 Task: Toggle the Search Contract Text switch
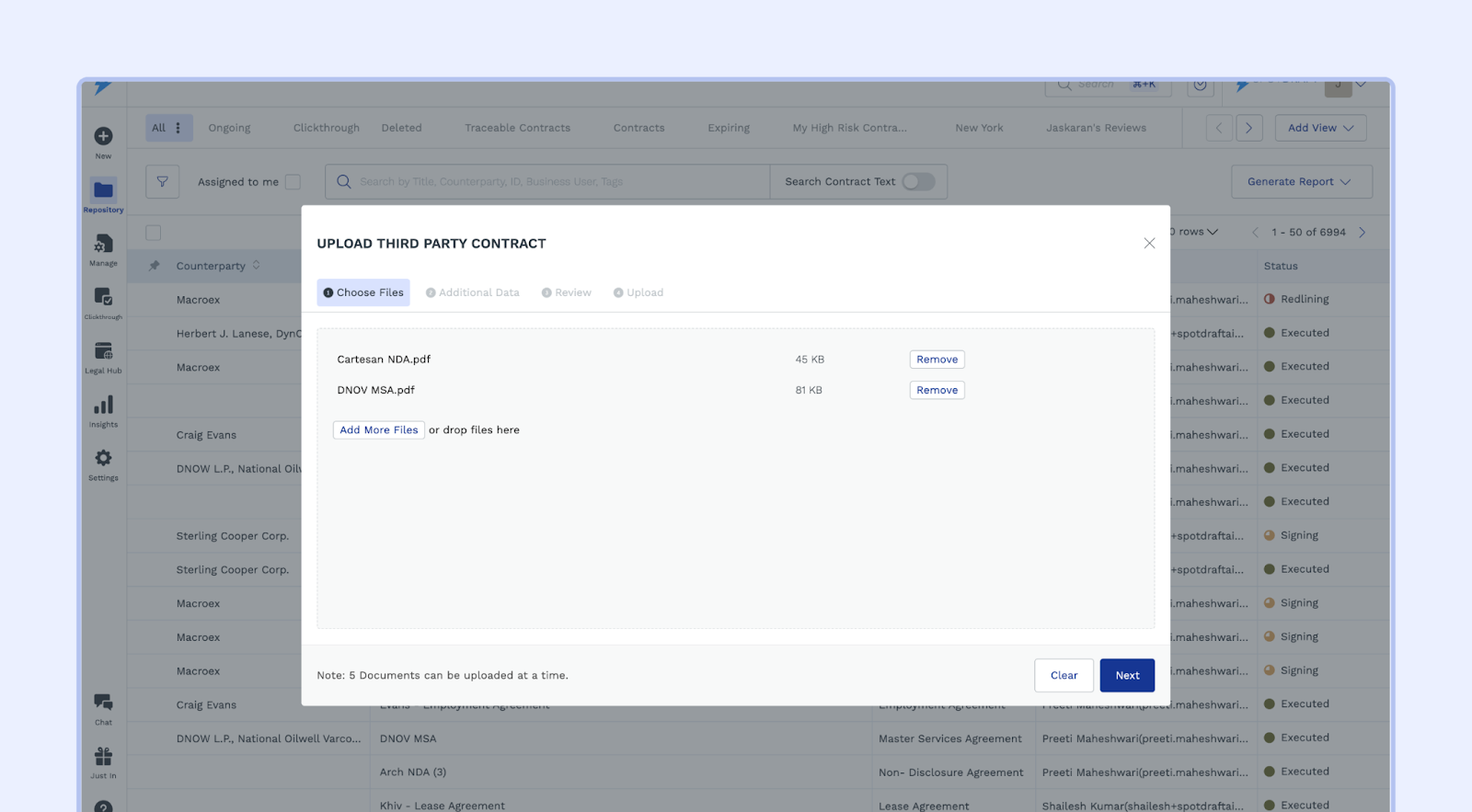point(917,182)
